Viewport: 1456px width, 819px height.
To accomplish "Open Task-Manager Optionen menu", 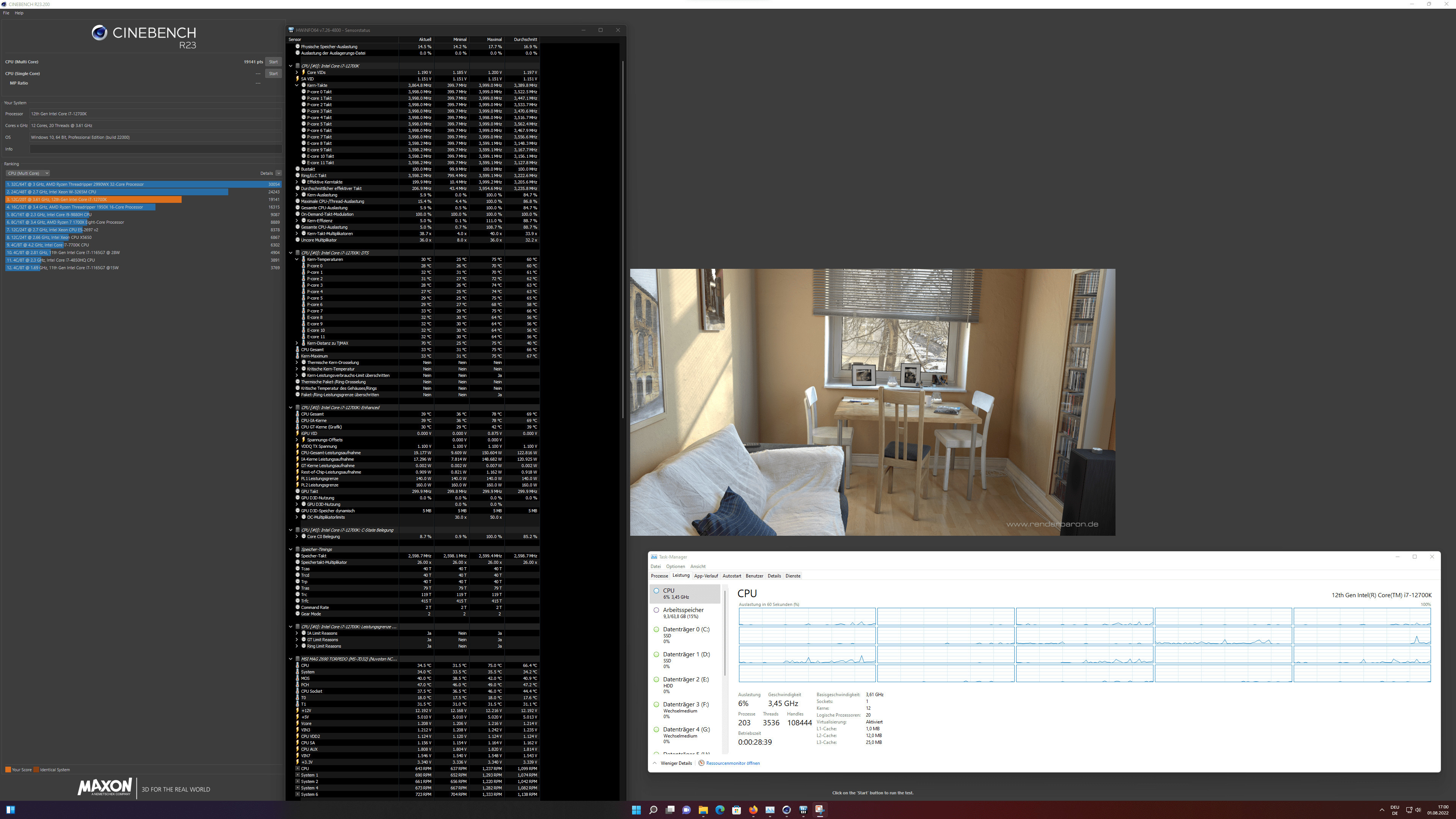I will [x=675, y=566].
